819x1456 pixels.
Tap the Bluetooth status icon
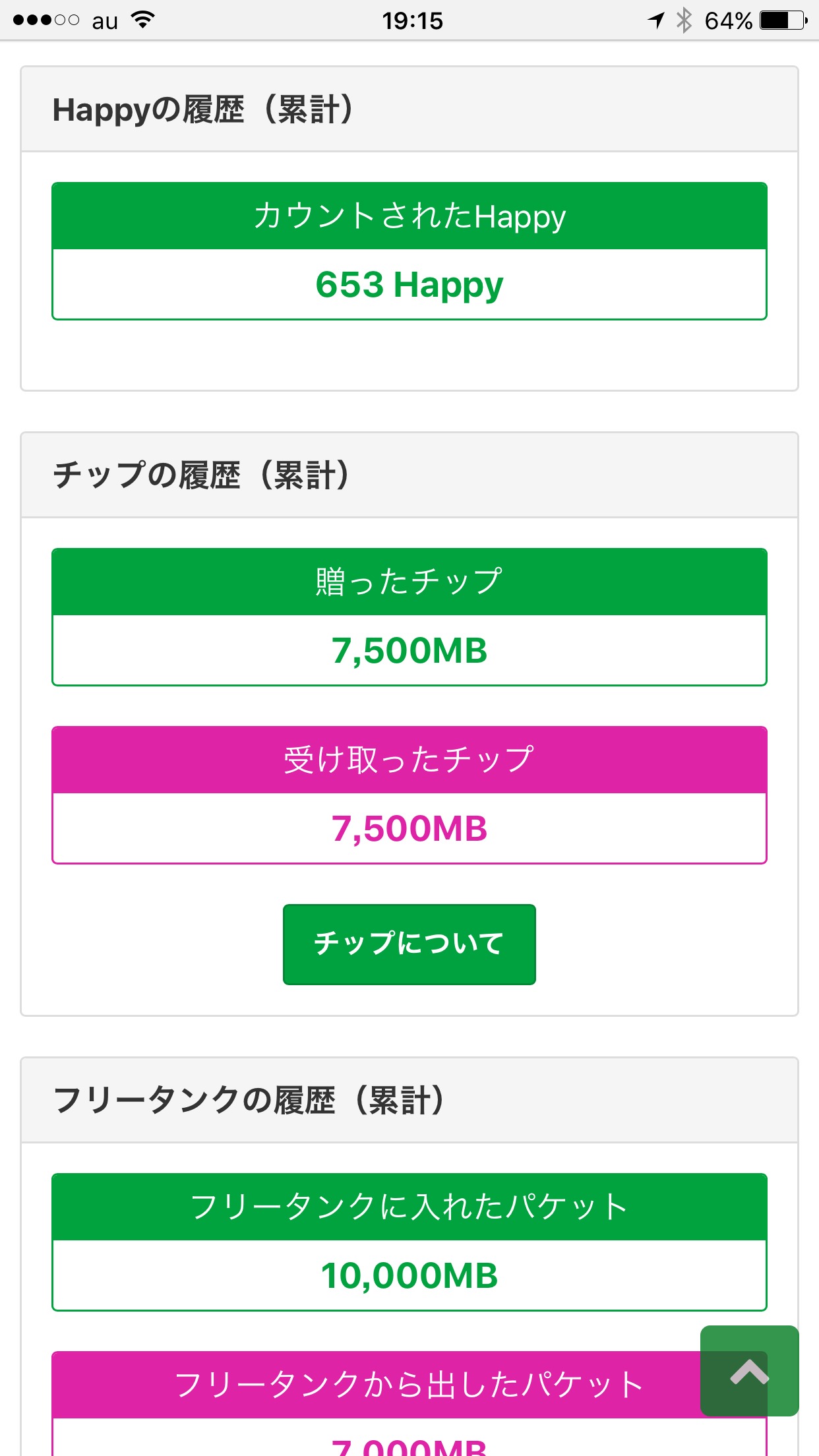[684, 20]
